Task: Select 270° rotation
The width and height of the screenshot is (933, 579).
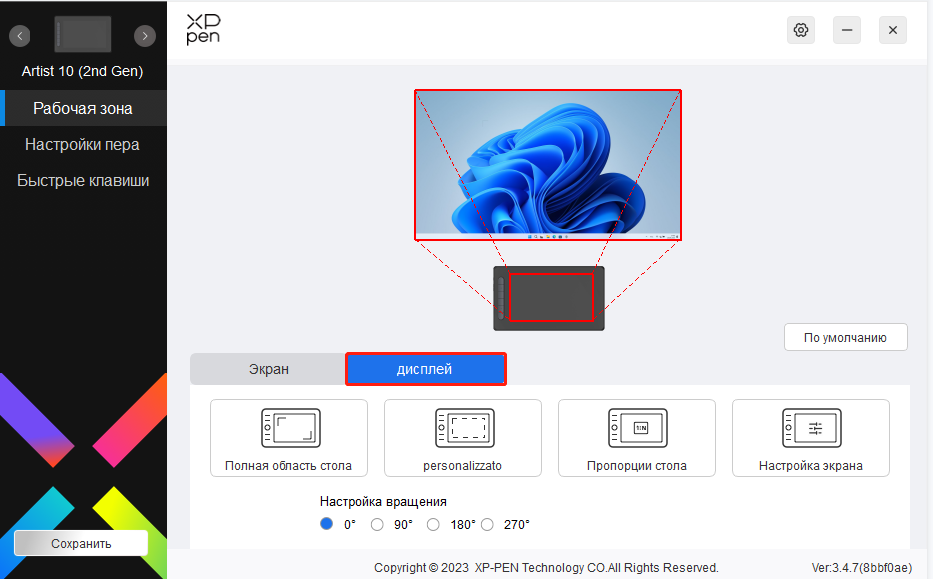Action: click(x=487, y=524)
